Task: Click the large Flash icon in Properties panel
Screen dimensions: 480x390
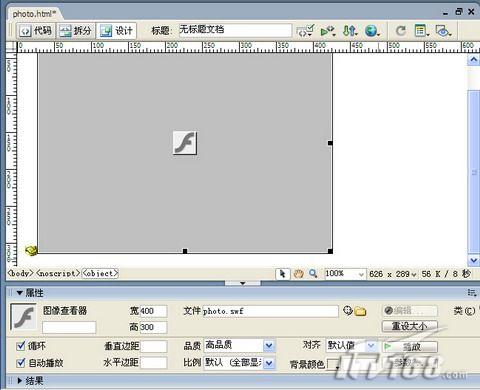Action: click(x=23, y=317)
